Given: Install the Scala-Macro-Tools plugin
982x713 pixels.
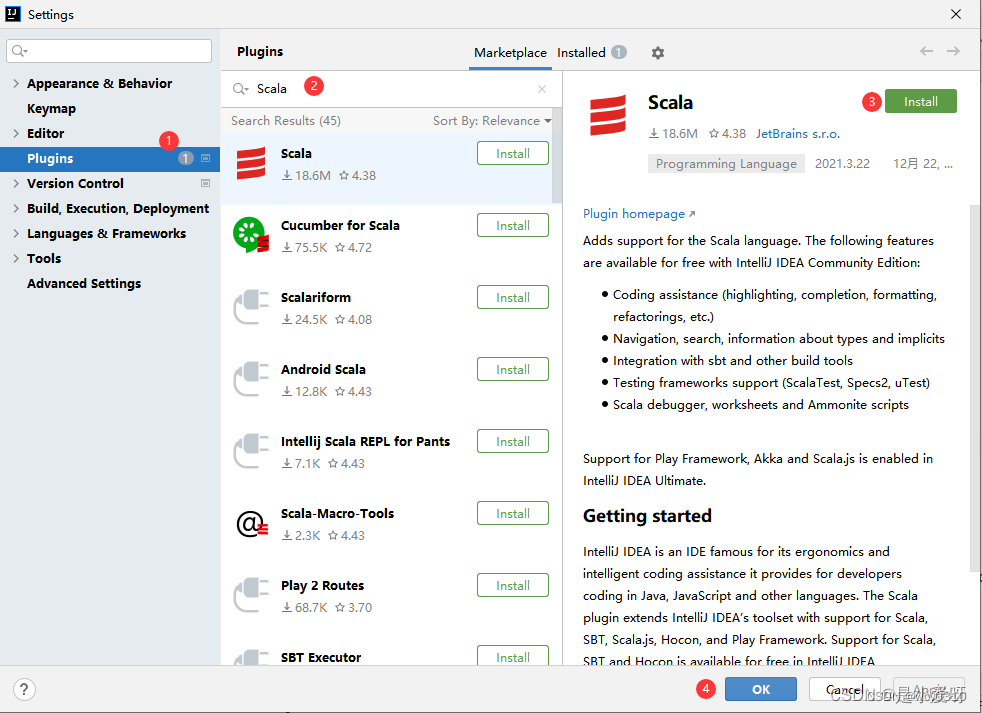Looking at the screenshot, I should tap(513, 514).
